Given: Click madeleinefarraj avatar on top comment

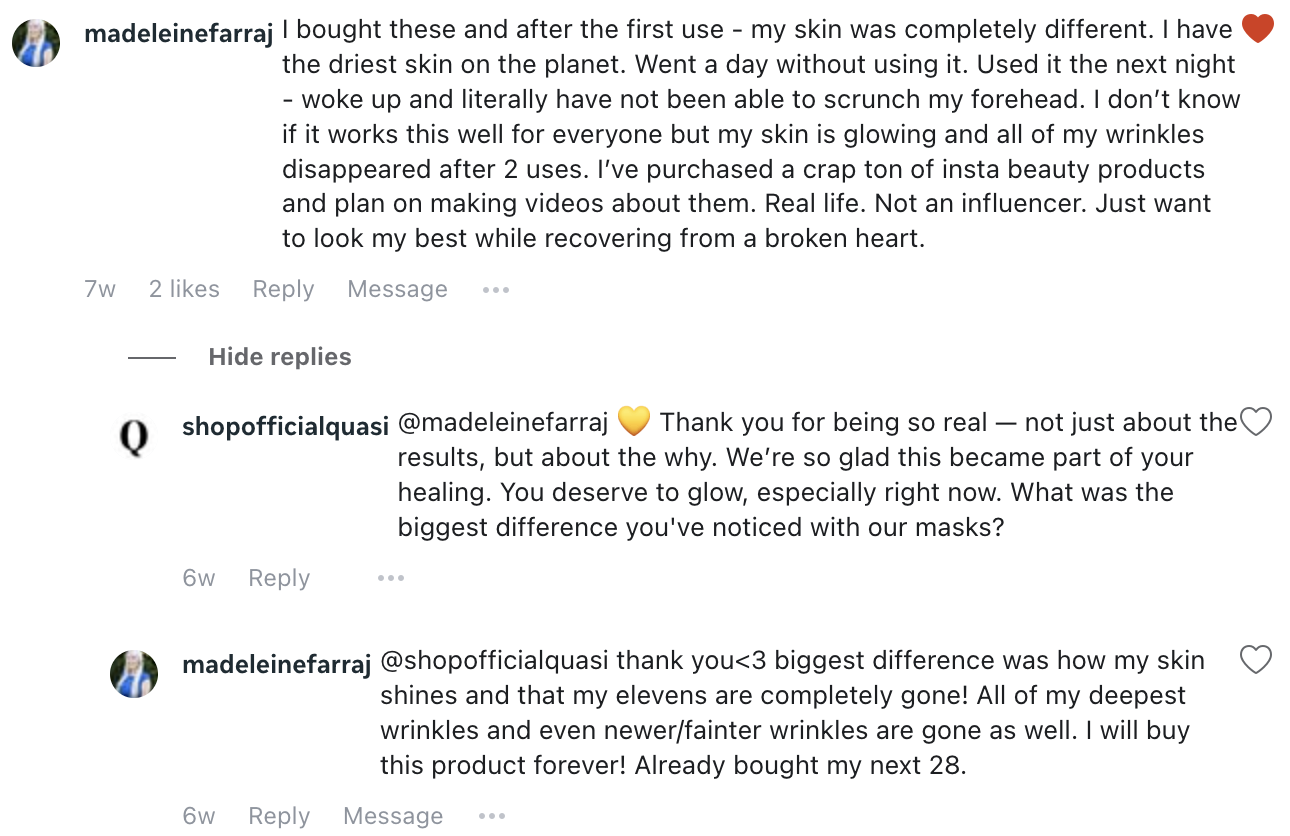Looking at the screenshot, I should coord(36,43).
